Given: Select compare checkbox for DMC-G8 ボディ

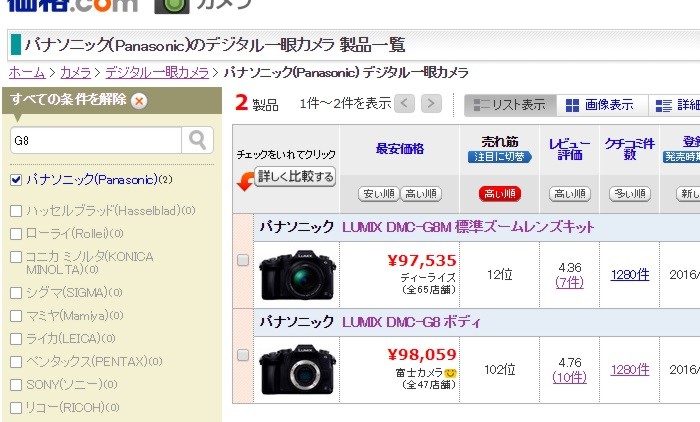Looking at the screenshot, I should click(x=243, y=355).
